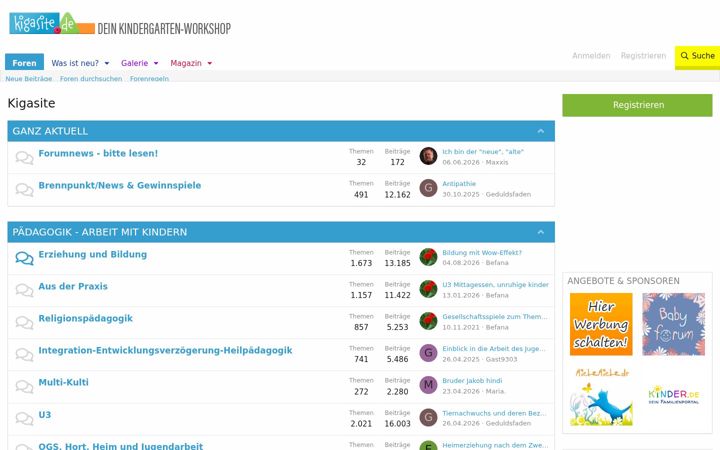
Task: Click the Anmelden link
Action: pyautogui.click(x=591, y=56)
